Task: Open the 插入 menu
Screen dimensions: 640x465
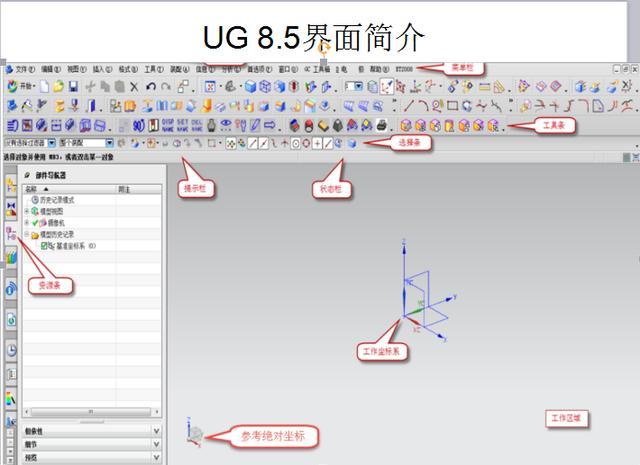Action: 102,69
